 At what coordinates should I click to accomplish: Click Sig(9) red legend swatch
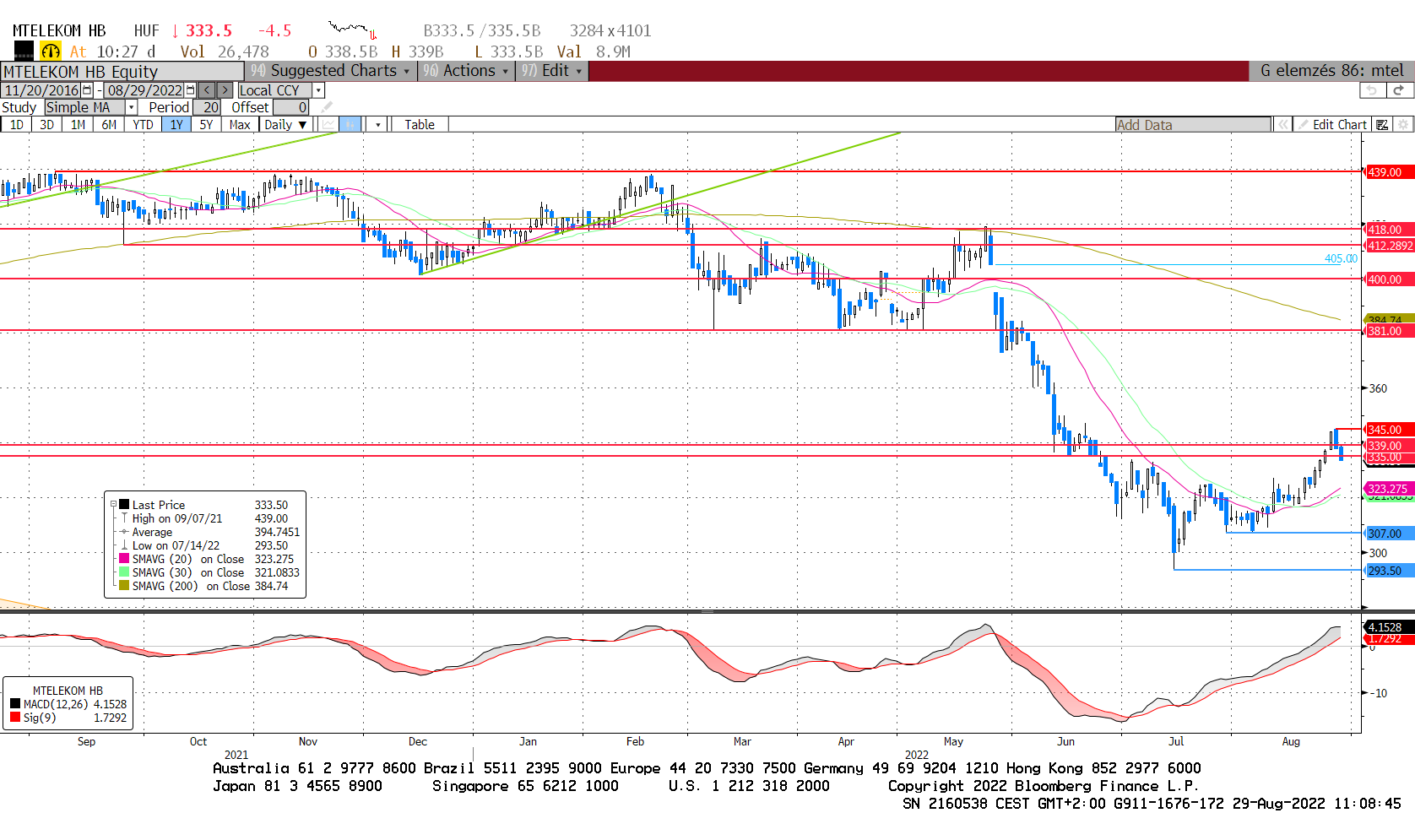pos(15,718)
